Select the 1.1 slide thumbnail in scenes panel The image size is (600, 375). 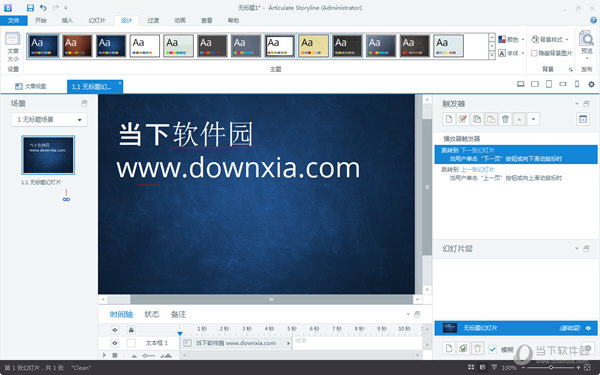pyautogui.click(x=48, y=155)
